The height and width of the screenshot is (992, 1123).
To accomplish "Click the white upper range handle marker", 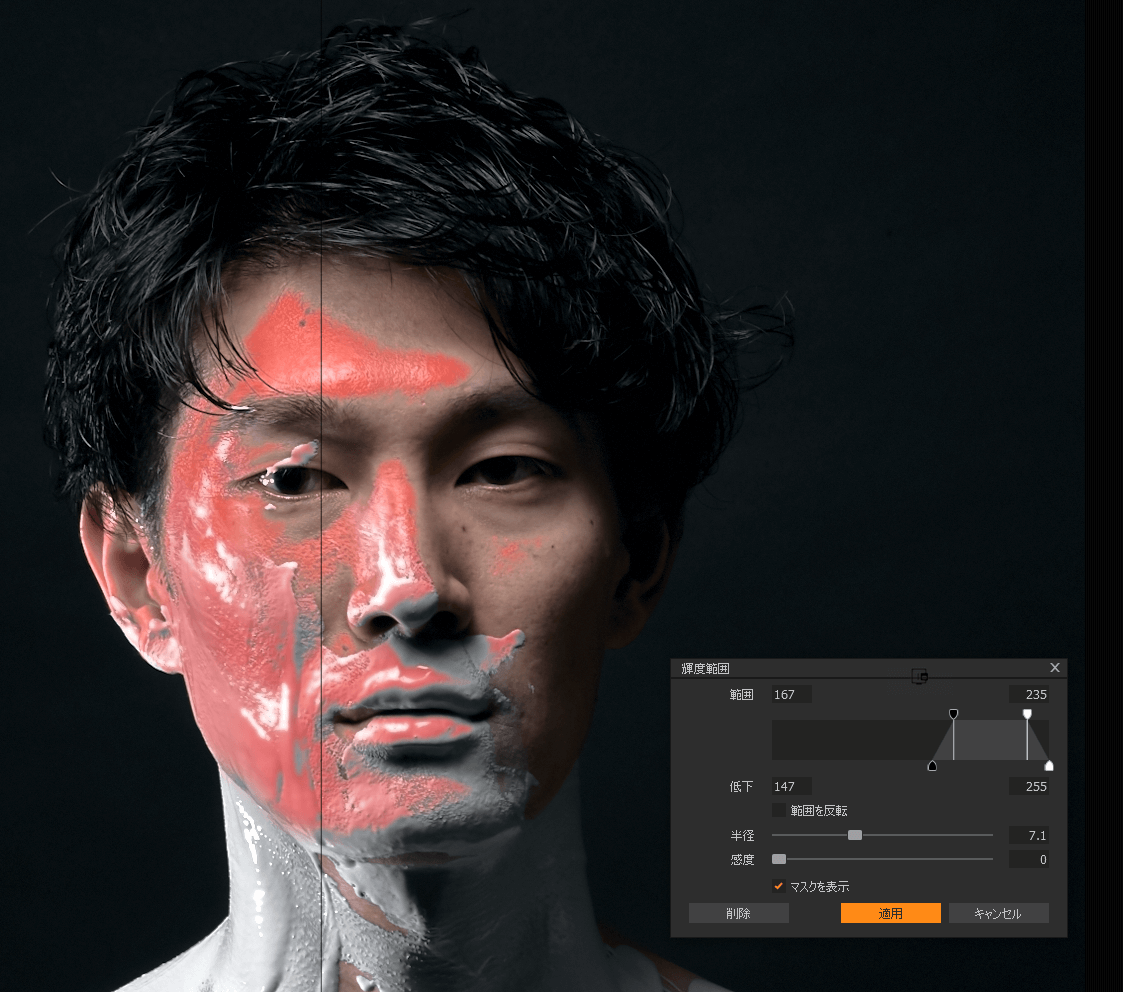I will coord(1027,714).
